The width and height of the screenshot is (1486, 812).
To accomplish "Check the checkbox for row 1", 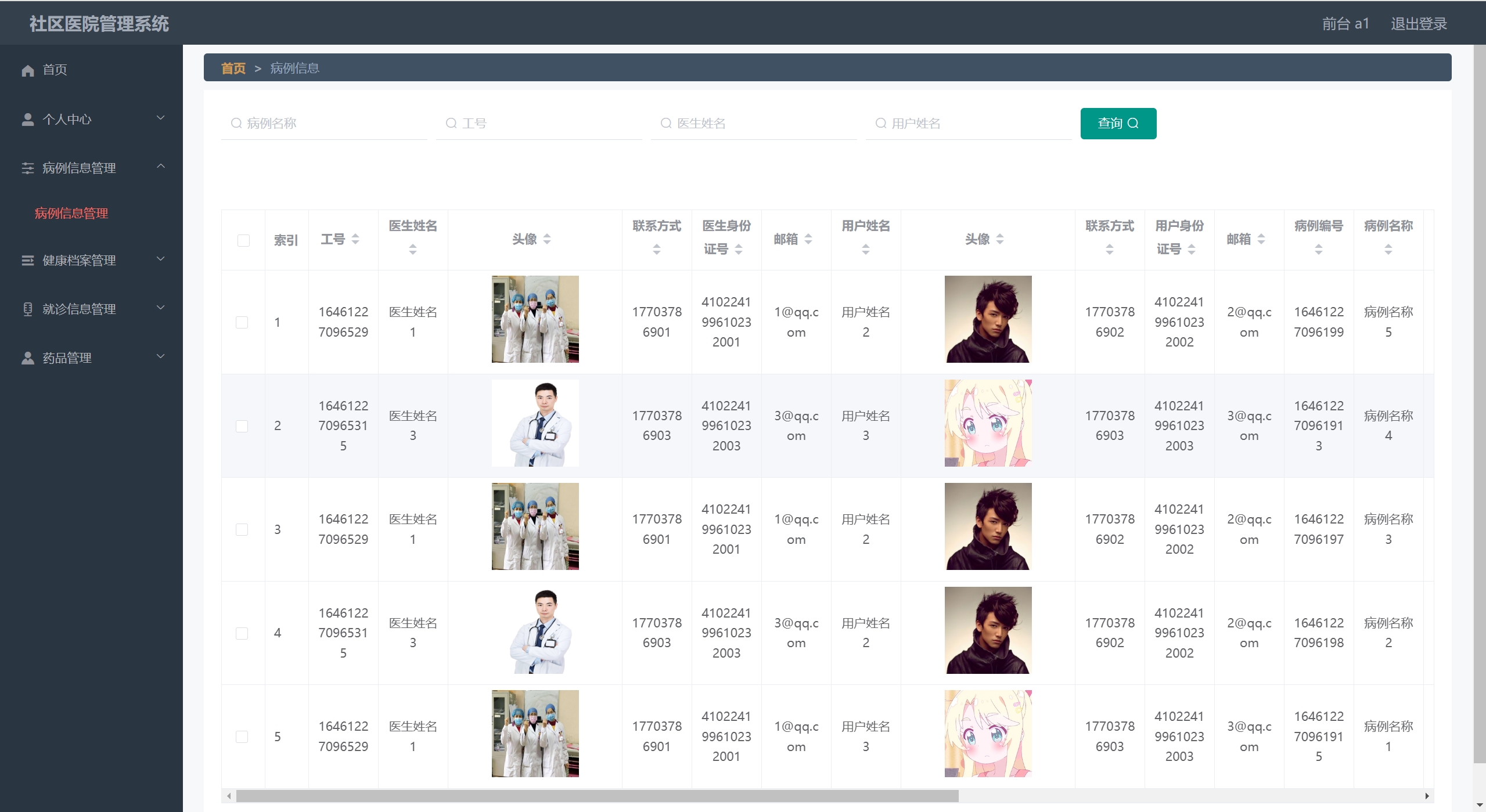I will pos(242,322).
